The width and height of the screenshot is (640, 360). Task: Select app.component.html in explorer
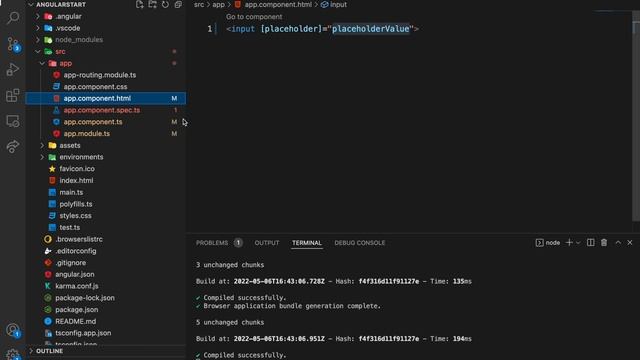click(x=106, y=98)
